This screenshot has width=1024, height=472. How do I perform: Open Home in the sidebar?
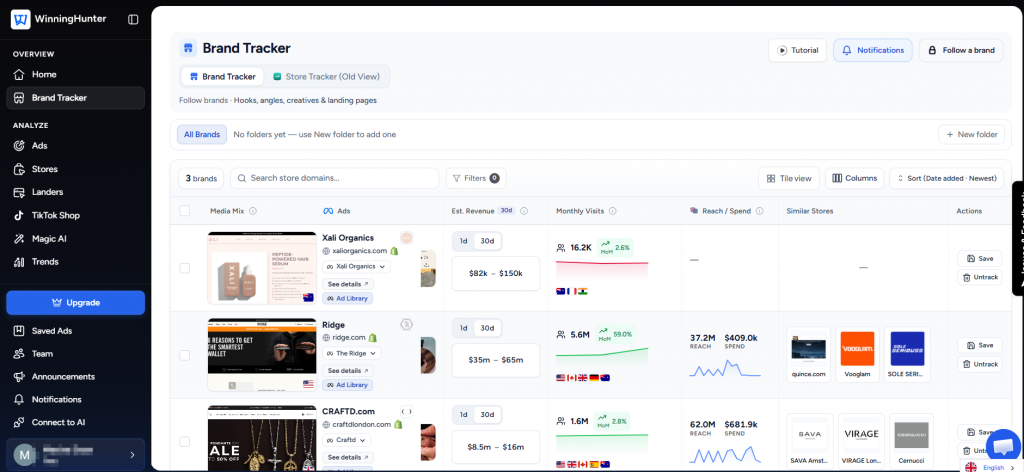[x=75, y=74]
